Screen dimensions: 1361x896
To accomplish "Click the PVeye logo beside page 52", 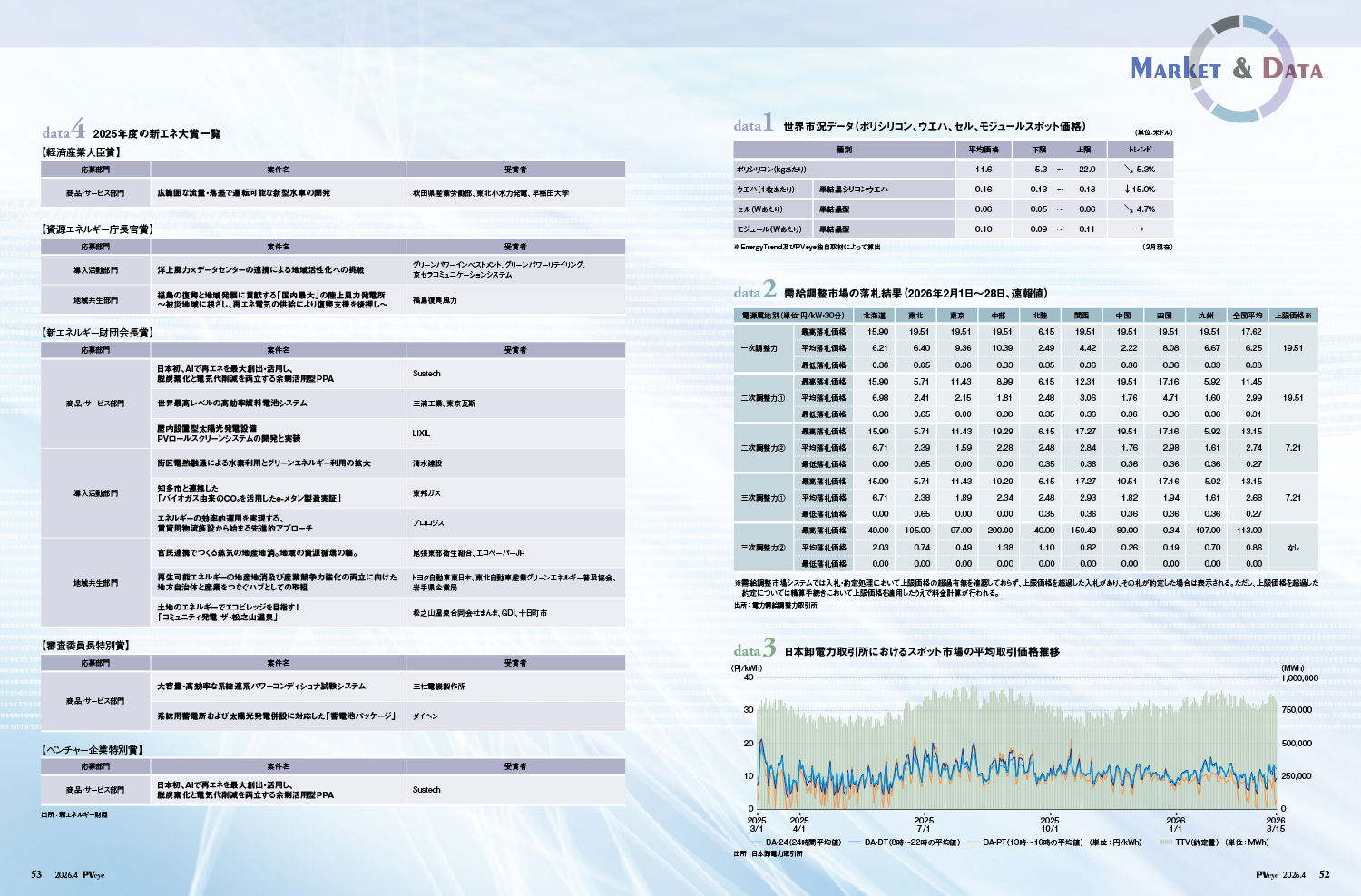I will [x=1267, y=875].
